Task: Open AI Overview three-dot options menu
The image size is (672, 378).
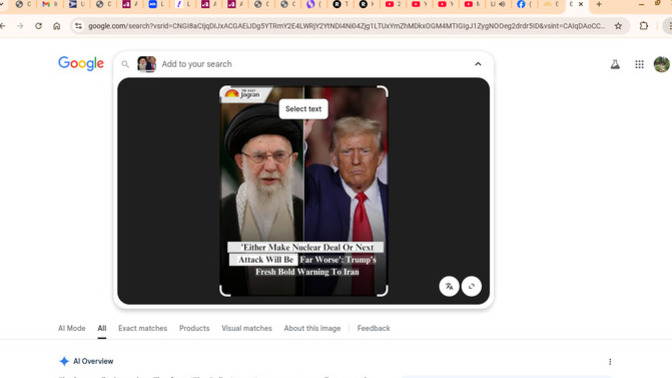Action: pos(610,362)
